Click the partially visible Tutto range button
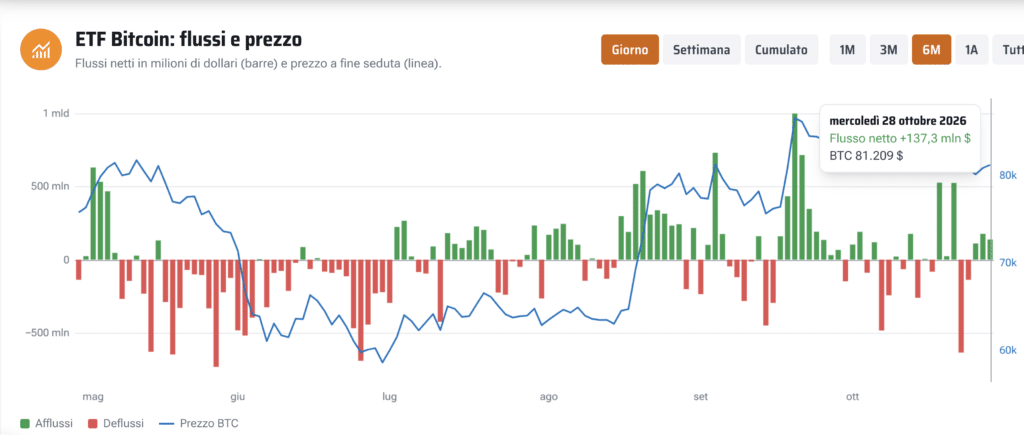This screenshot has width=1024, height=435. pos(1008,50)
